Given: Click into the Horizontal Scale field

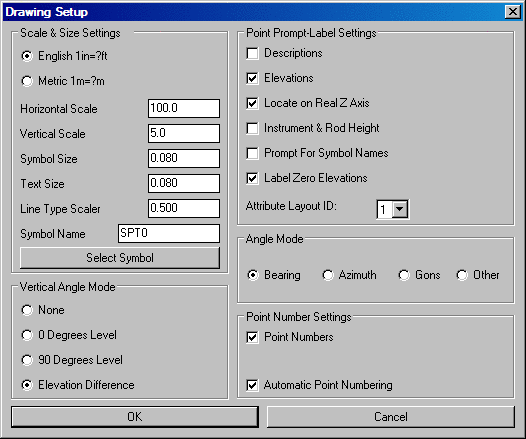Looking at the screenshot, I should coord(184,108).
